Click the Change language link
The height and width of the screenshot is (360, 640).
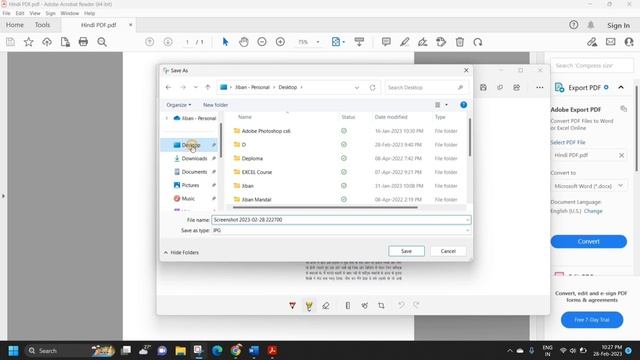click(593, 211)
